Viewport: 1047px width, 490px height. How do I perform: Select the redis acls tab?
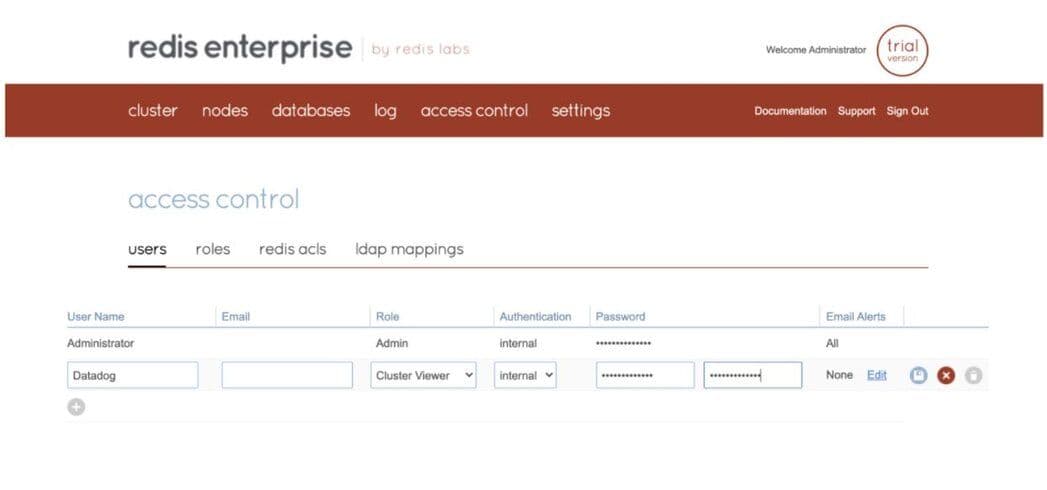(292, 249)
